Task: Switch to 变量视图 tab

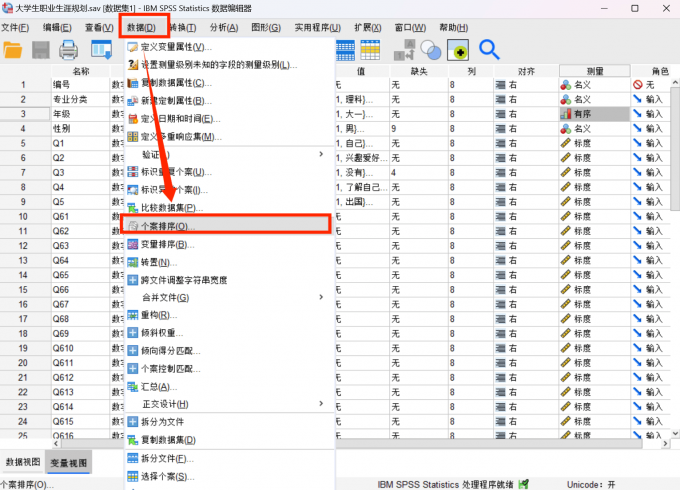Action: tap(69, 463)
